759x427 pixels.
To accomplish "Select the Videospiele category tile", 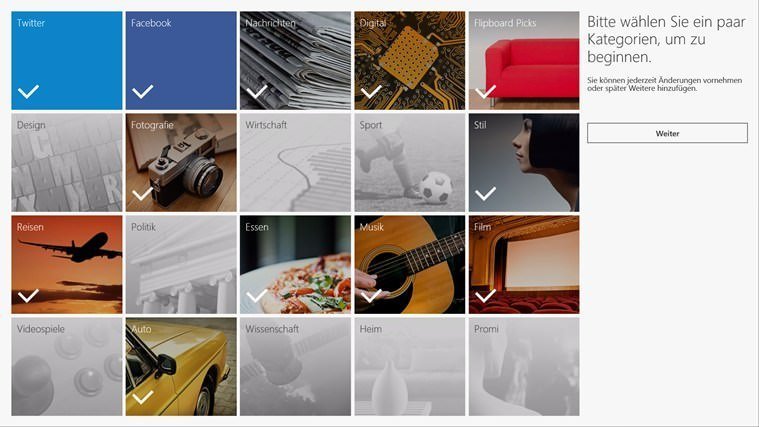I will pos(67,366).
